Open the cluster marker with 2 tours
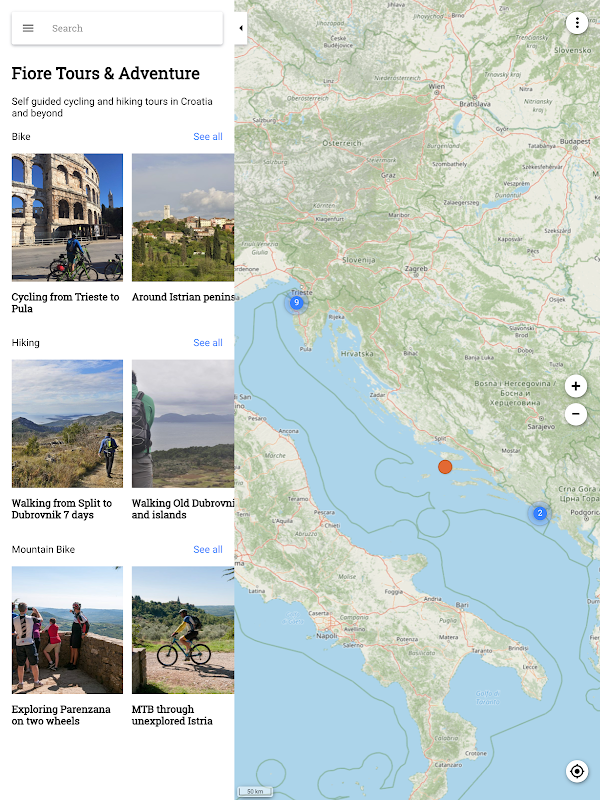 pyautogui.click(x=540, y=513)
